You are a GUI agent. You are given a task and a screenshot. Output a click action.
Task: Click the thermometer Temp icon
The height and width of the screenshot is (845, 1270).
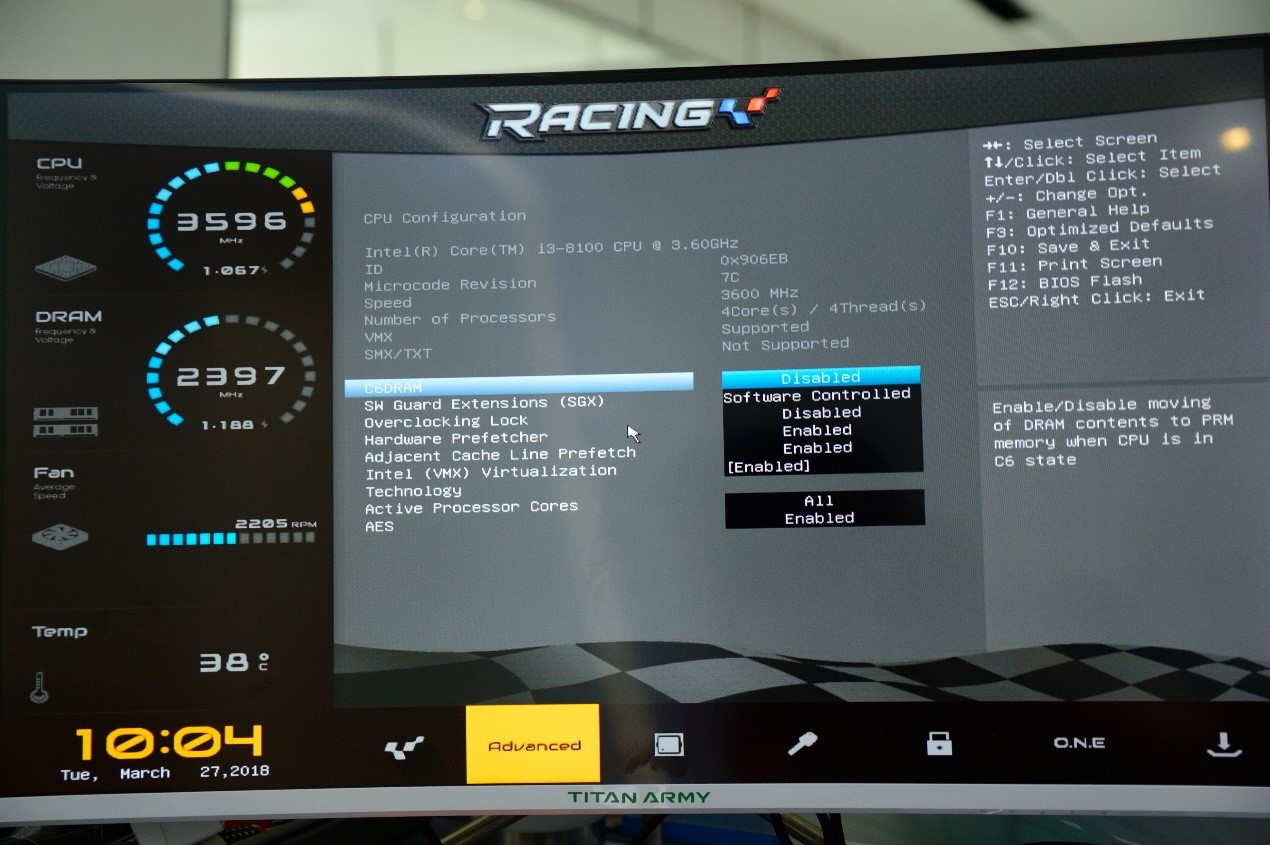click(40, 687)
